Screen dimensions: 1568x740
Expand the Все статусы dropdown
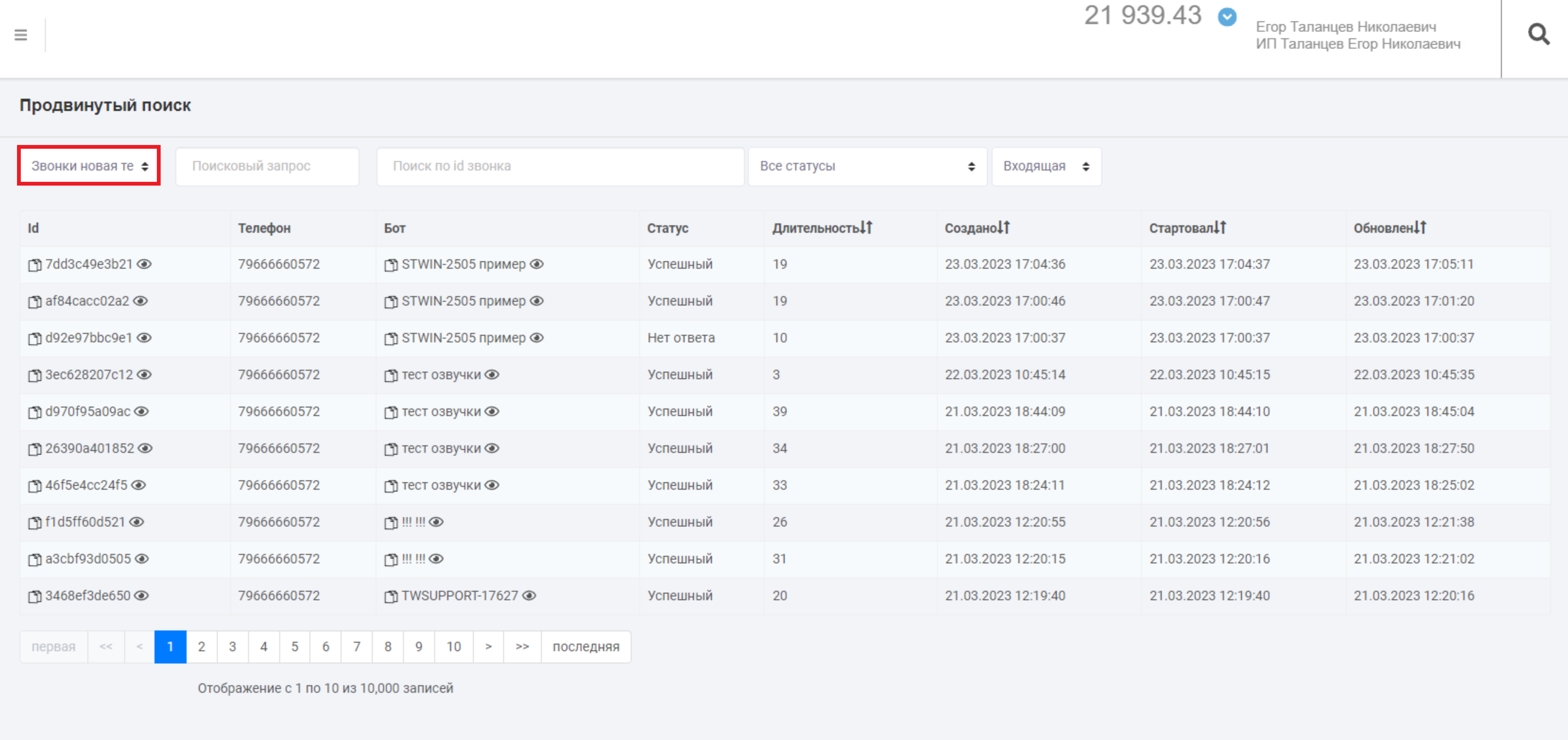[867, 166]
